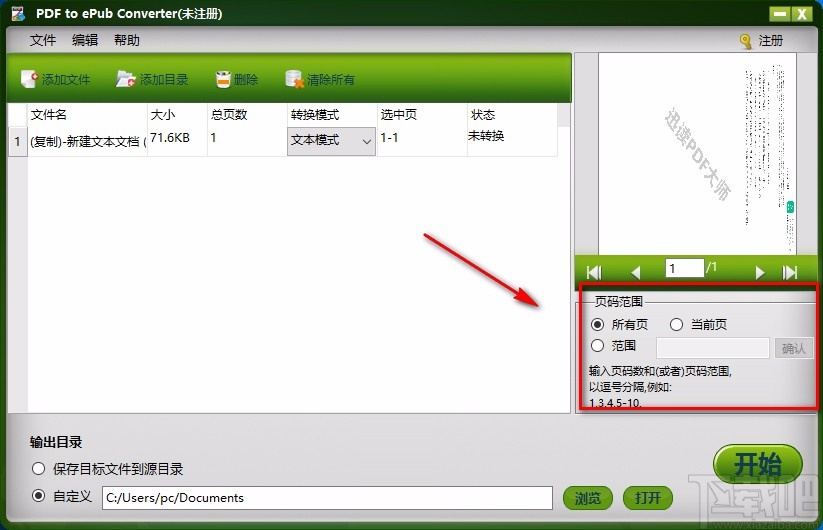Image resolution: width=823 pixels, height=530 pixels.
Task: Click the 文件名 column header
Action: coord(87,114)
